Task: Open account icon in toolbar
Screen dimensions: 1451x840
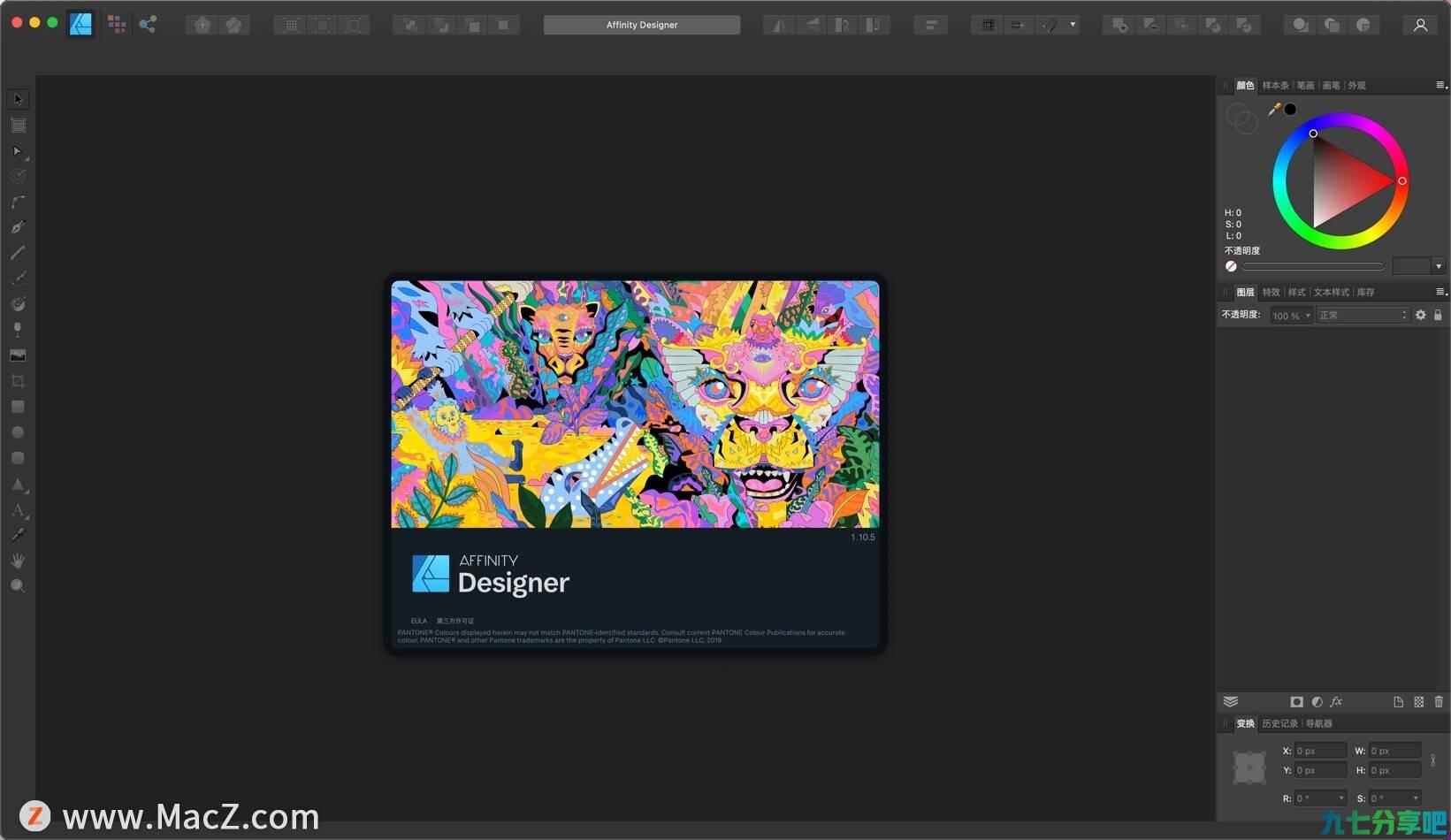Action: tap(1420, 25)
